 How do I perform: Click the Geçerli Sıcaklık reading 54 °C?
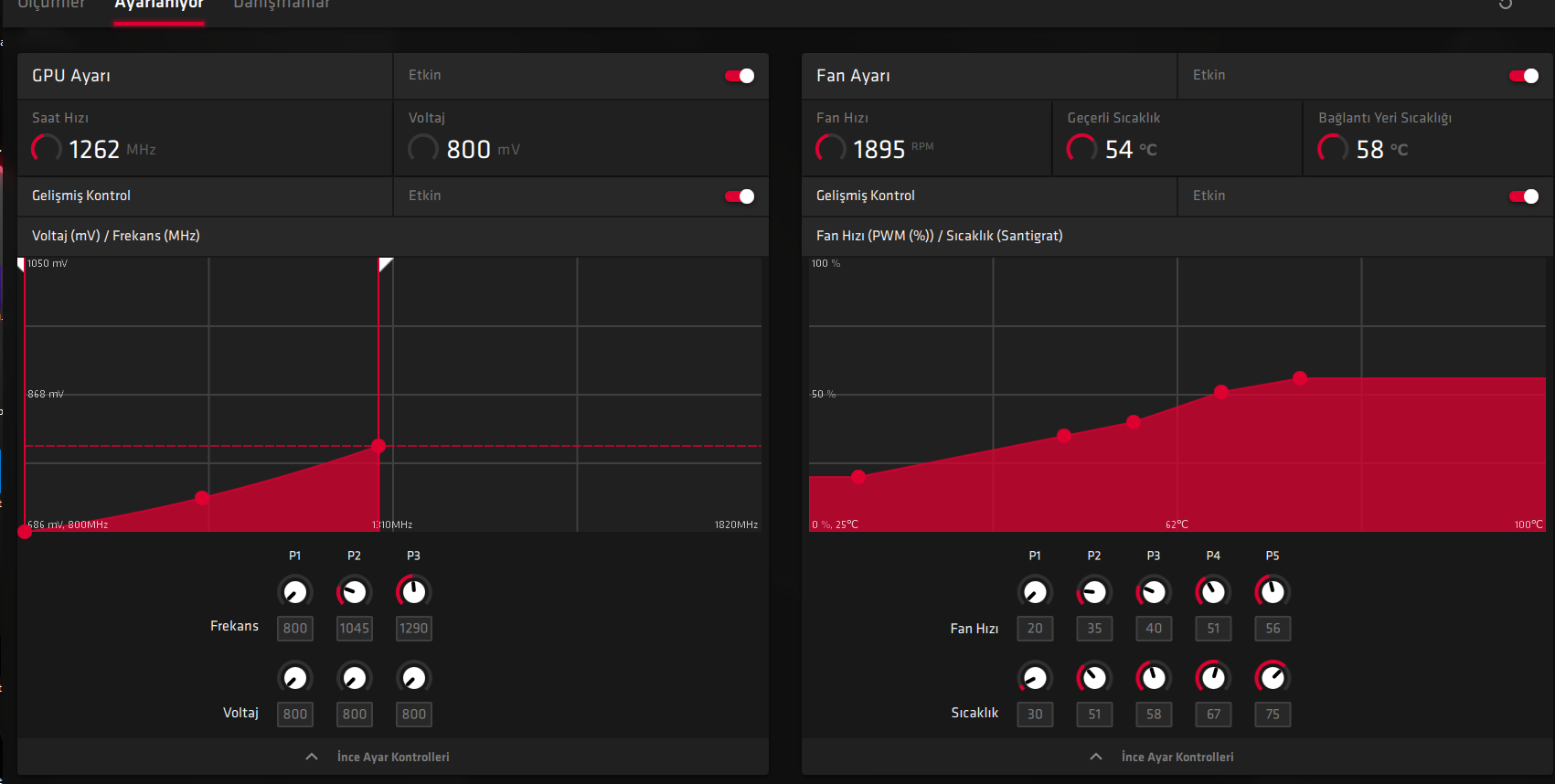1131,149
